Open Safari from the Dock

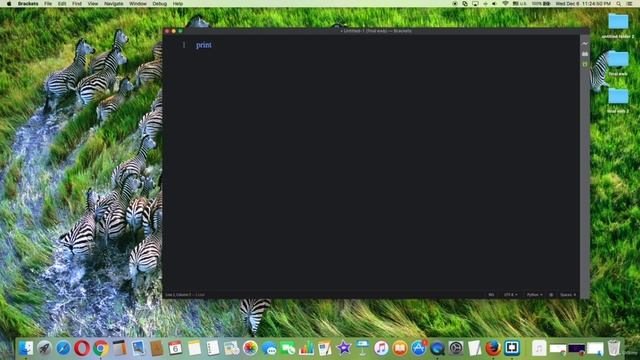click(x=63, y=348)
